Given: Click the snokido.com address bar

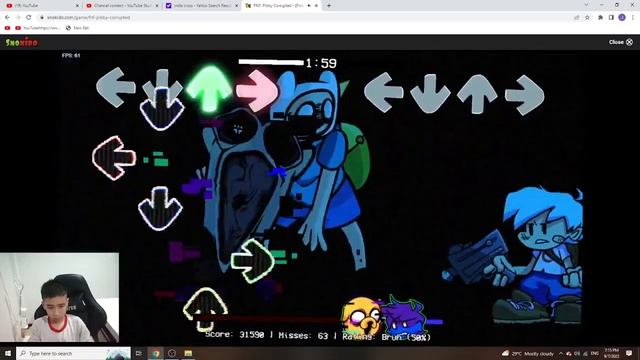Looking at the screenshot, I should click(306, 18).
